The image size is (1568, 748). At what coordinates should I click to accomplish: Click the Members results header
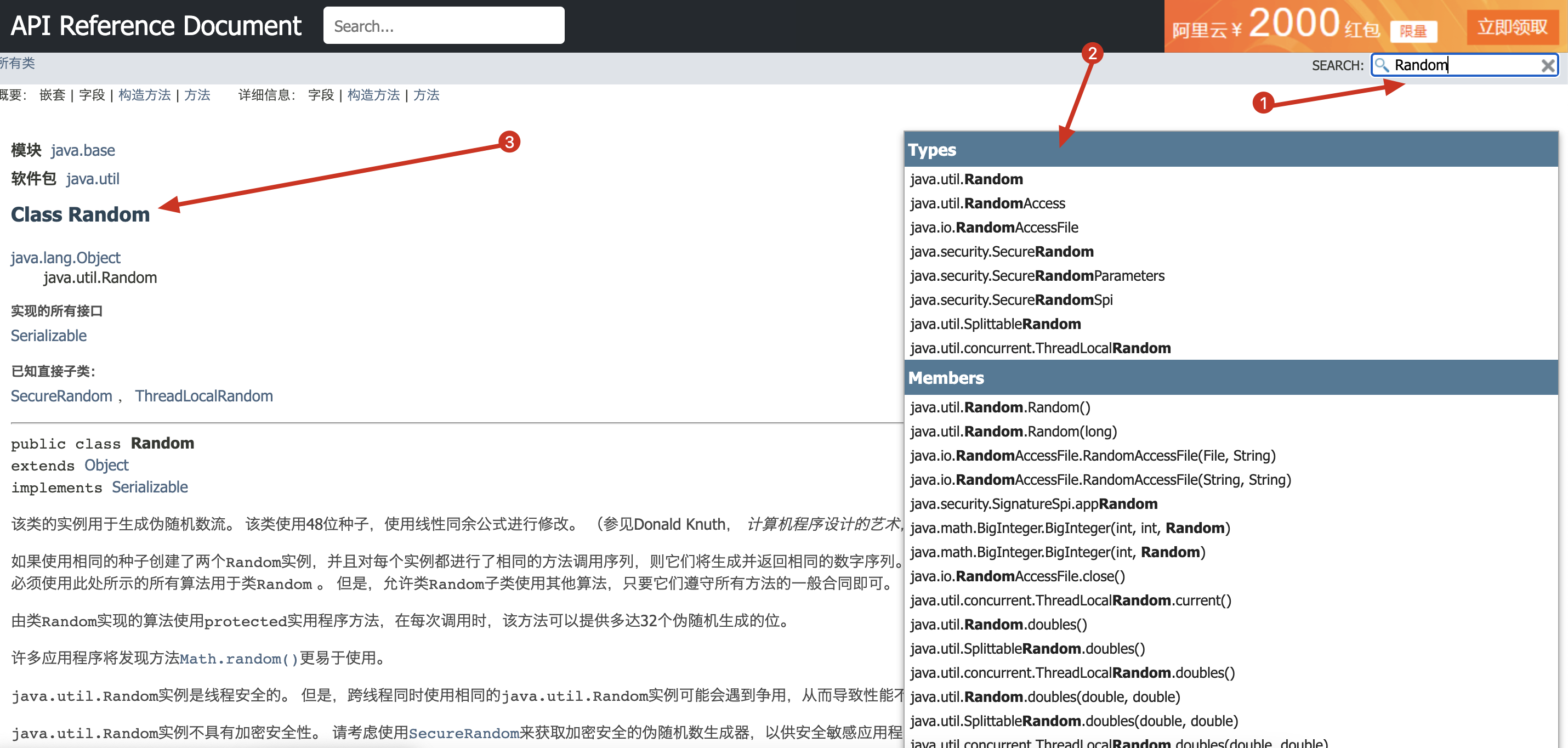(x=1231, y=378)
